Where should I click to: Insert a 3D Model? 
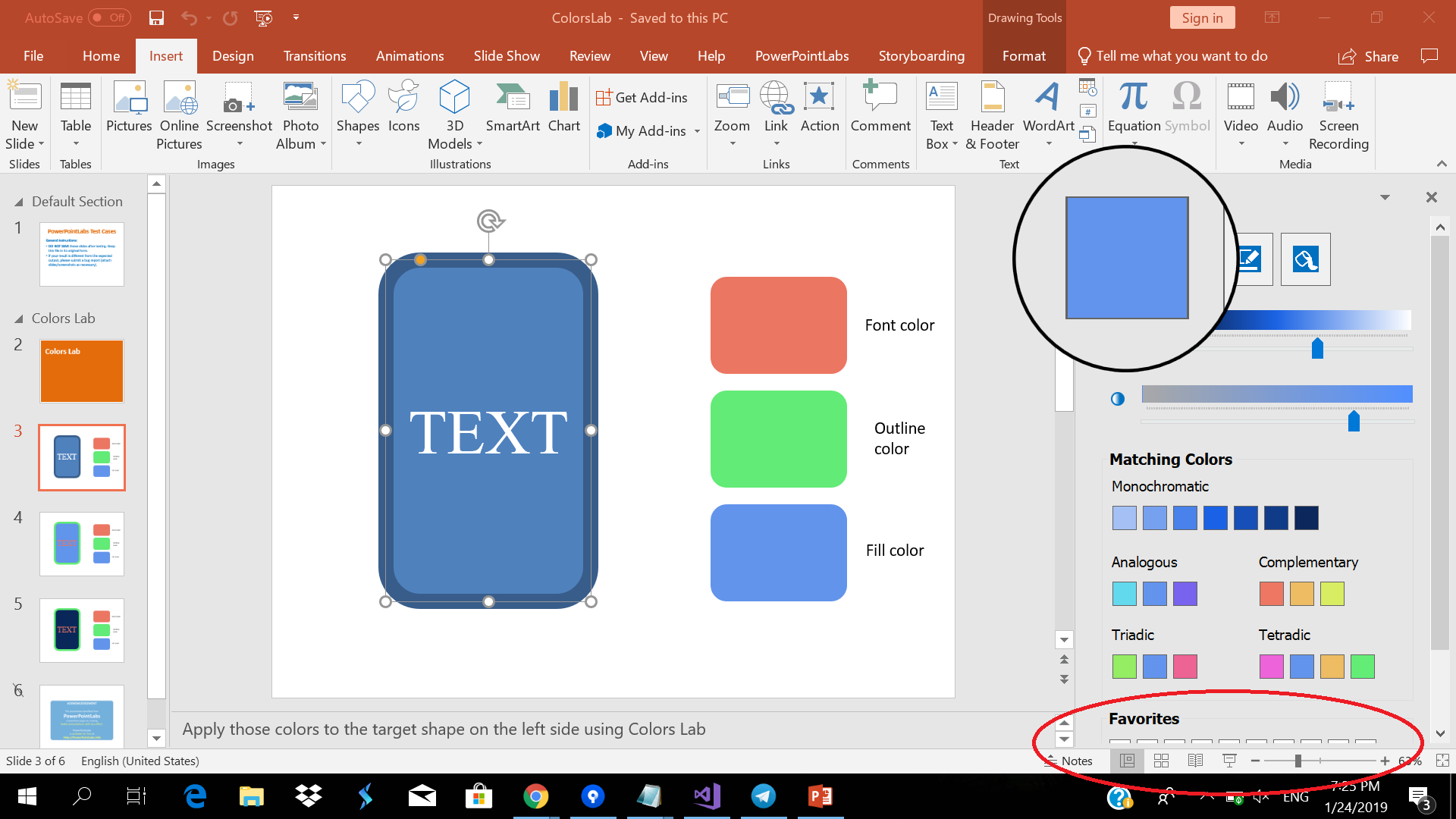[454, 115]
